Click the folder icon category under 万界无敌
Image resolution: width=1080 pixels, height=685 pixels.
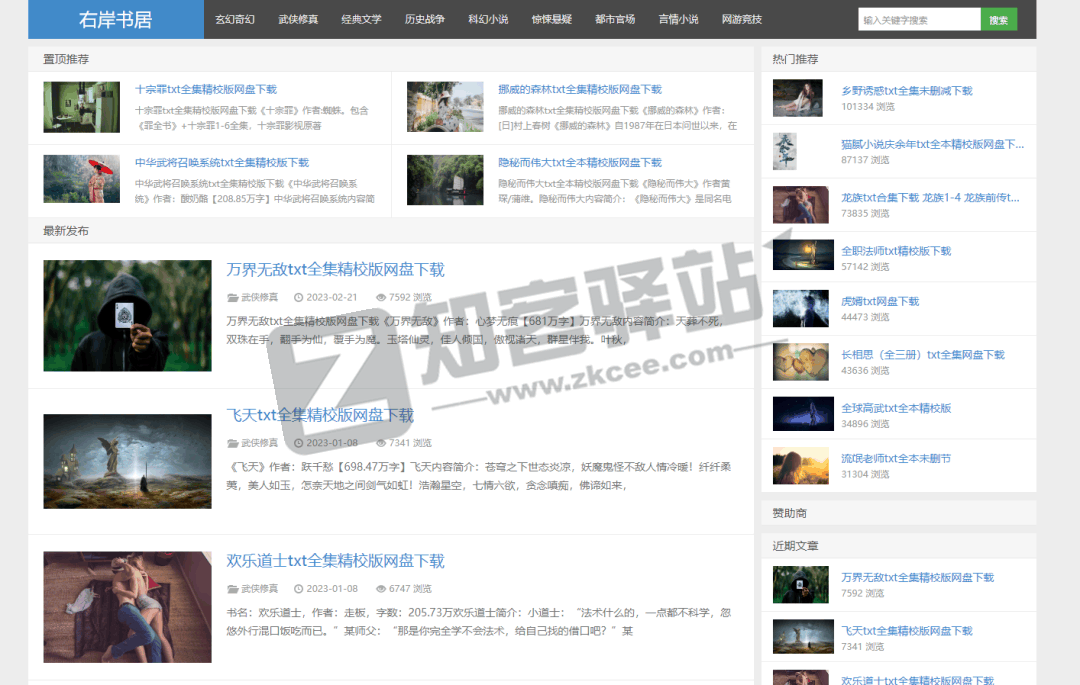(x=233, y=297)
